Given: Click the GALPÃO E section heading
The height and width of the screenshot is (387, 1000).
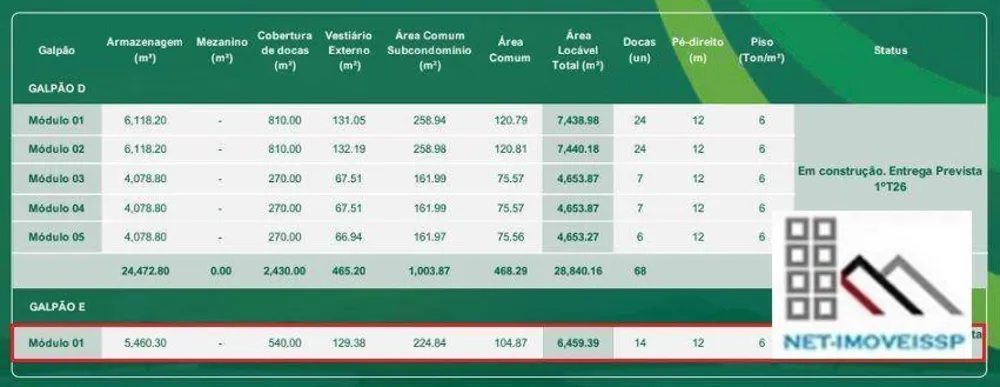Looking at the screenshot, I should coord(57,307).
